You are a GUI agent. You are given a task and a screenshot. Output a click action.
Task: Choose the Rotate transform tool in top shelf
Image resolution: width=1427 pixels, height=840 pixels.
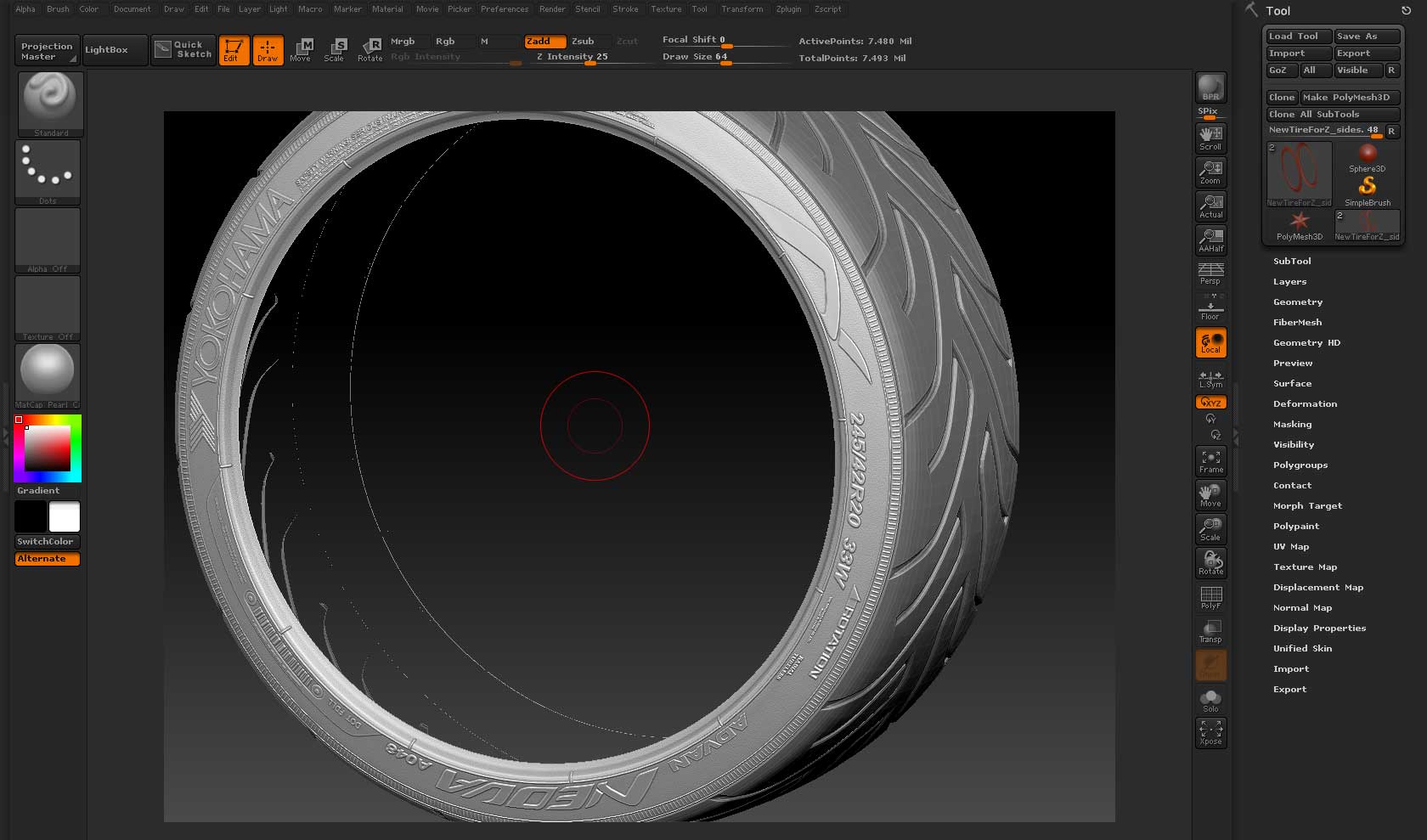pyautogui.click(x=370, y=50)
